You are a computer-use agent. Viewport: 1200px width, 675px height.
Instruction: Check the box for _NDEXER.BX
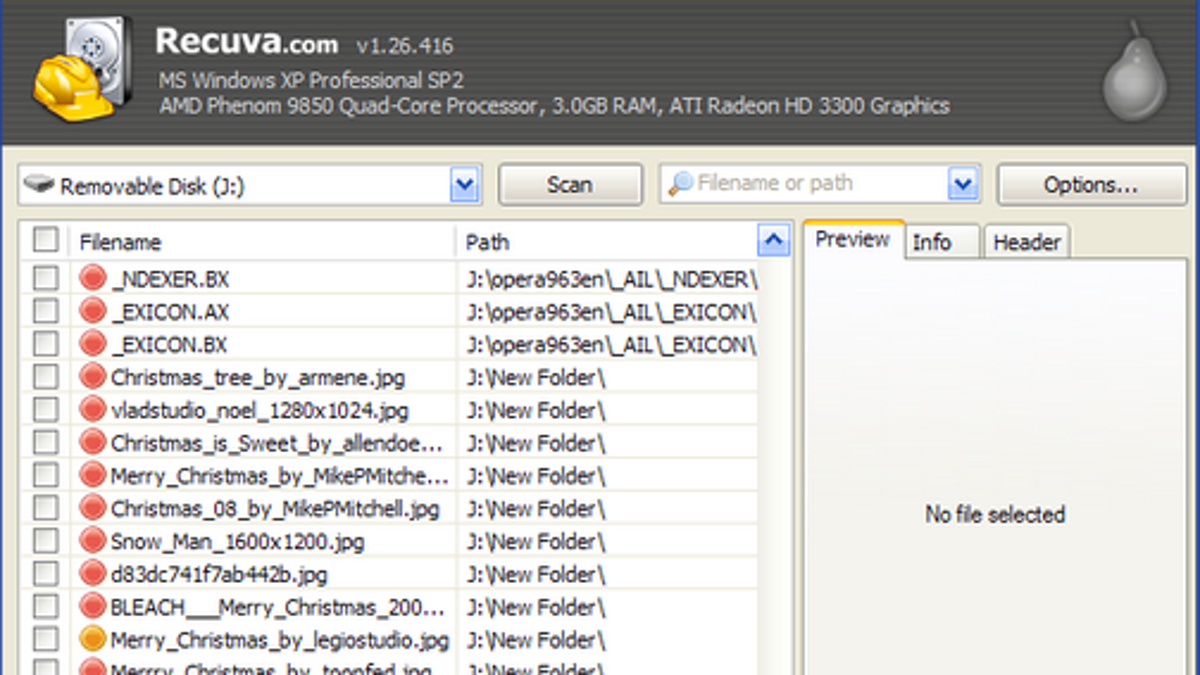45,278
